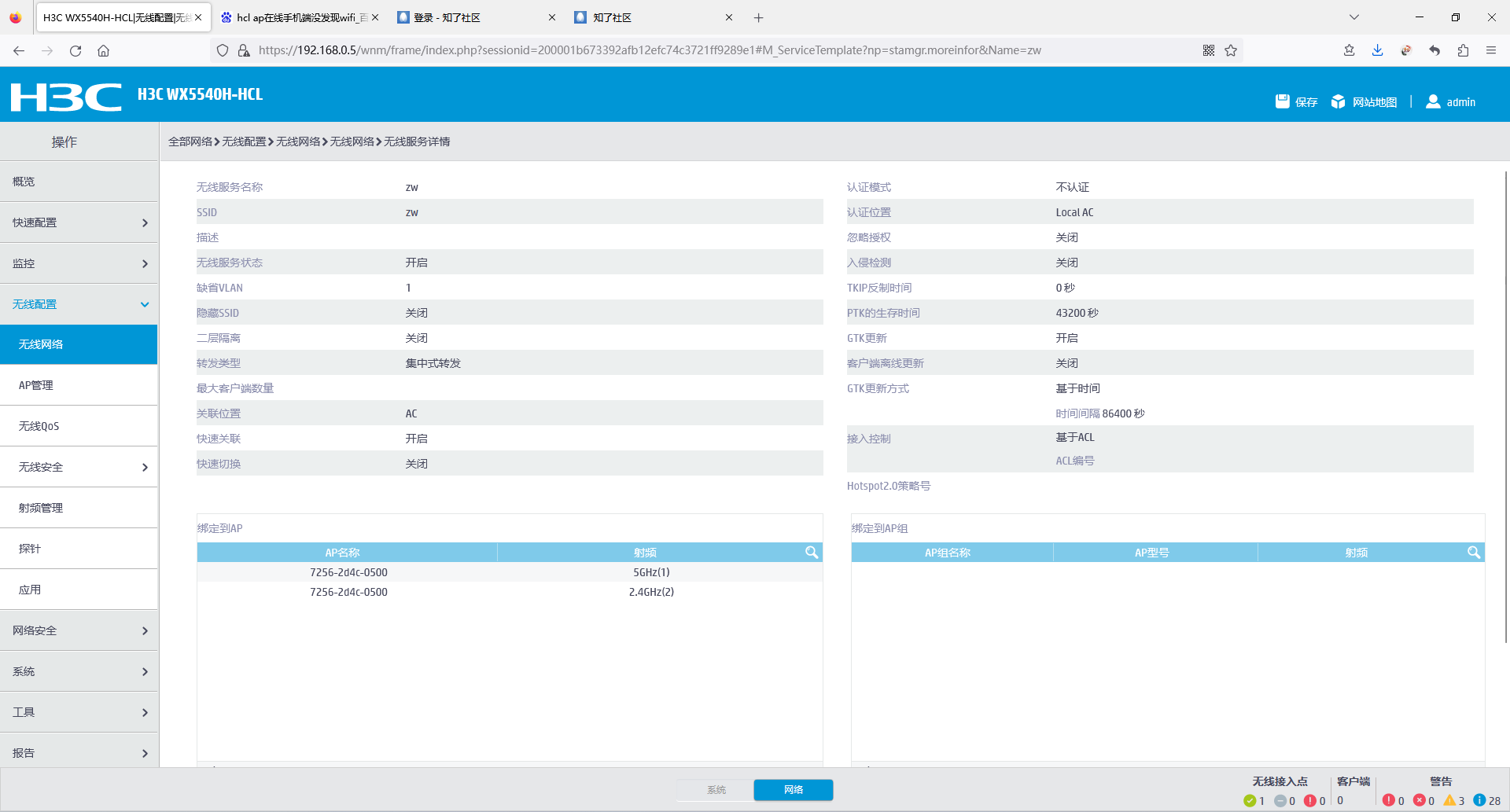Screen dimensions: 1510x812
Task: Open the AP管理 menu item
Action: pyautogui.click(x=79, y=385)
